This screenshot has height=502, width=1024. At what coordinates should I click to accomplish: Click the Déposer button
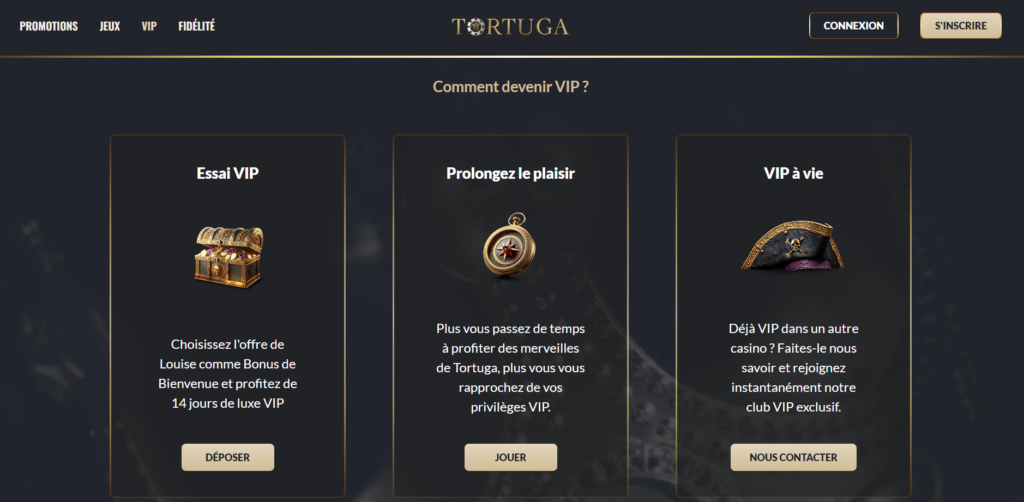(228, 457)
